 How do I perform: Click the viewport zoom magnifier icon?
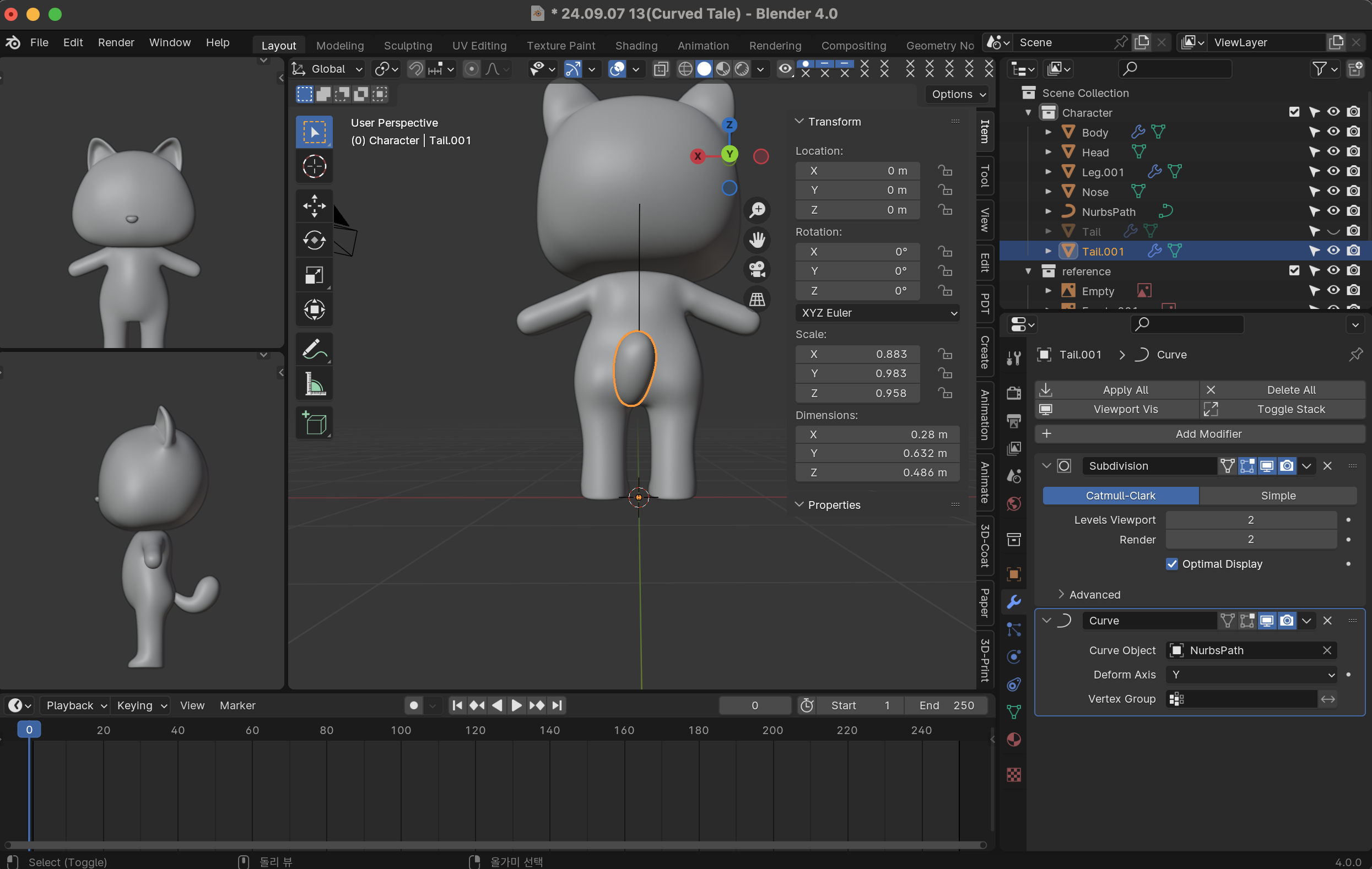757,210
